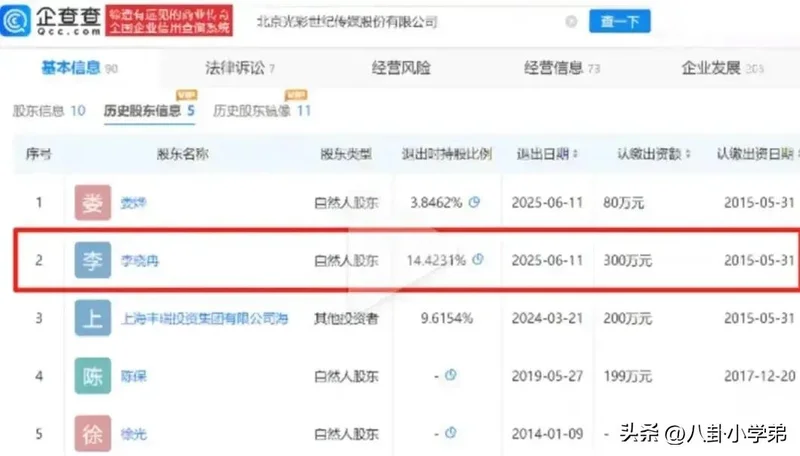This screenshot has width=800, height=456.
Task: Click the chart icon in the 2019-05-27 row
Action: pos(450,375)
